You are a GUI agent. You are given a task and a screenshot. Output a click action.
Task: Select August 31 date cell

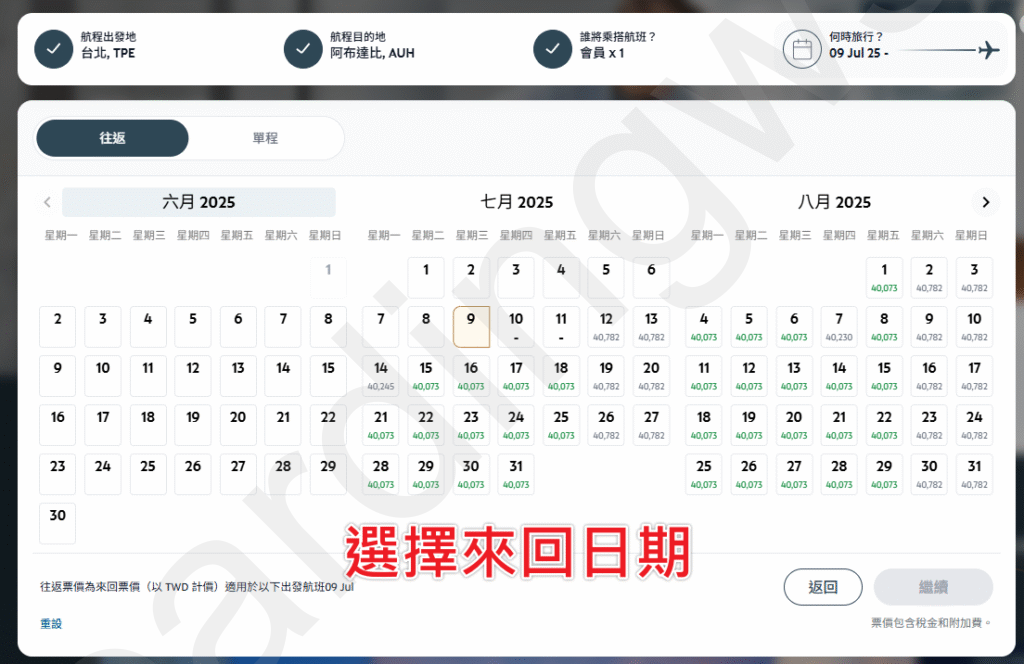[x=974, y=474]
